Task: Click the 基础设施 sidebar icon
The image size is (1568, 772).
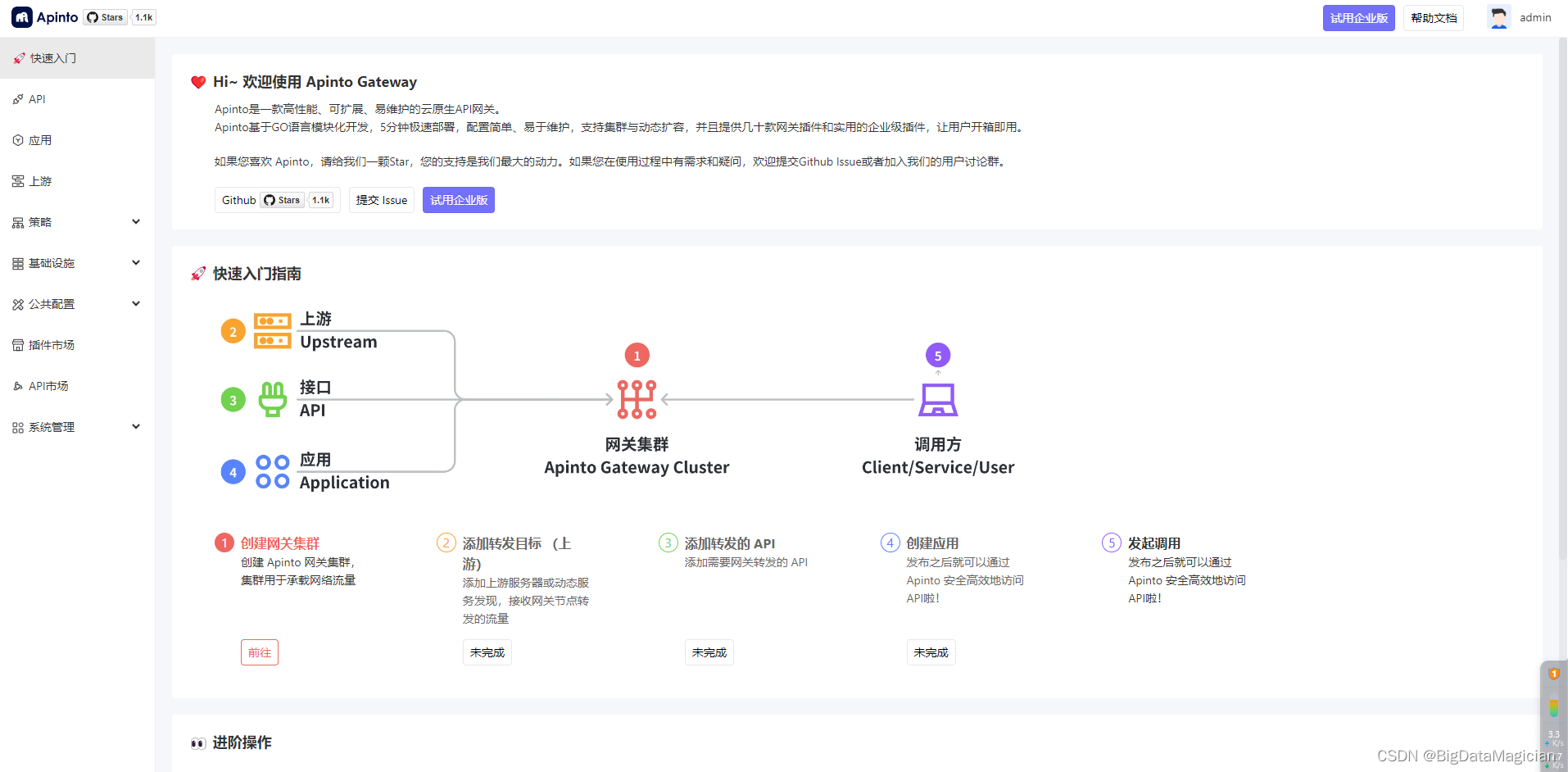Action: point(18,263)
